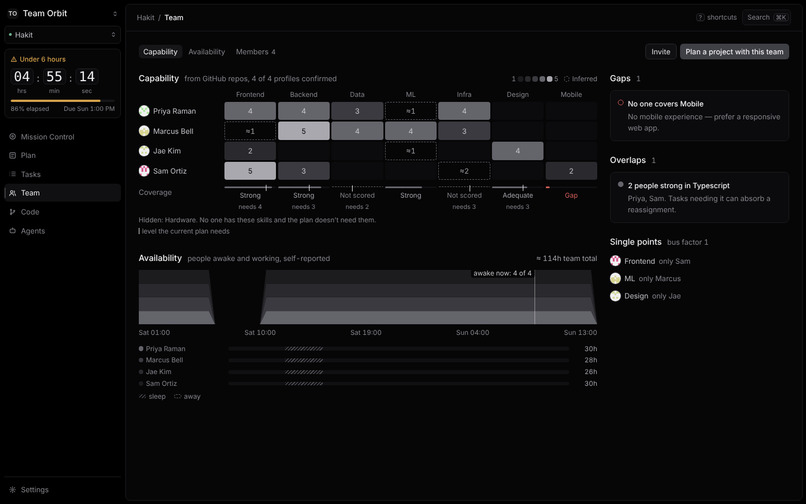This screenshot has width=806, height=504.
Task: Select Sam Ortiz's inferred Infra score
Action: (464, 171)
